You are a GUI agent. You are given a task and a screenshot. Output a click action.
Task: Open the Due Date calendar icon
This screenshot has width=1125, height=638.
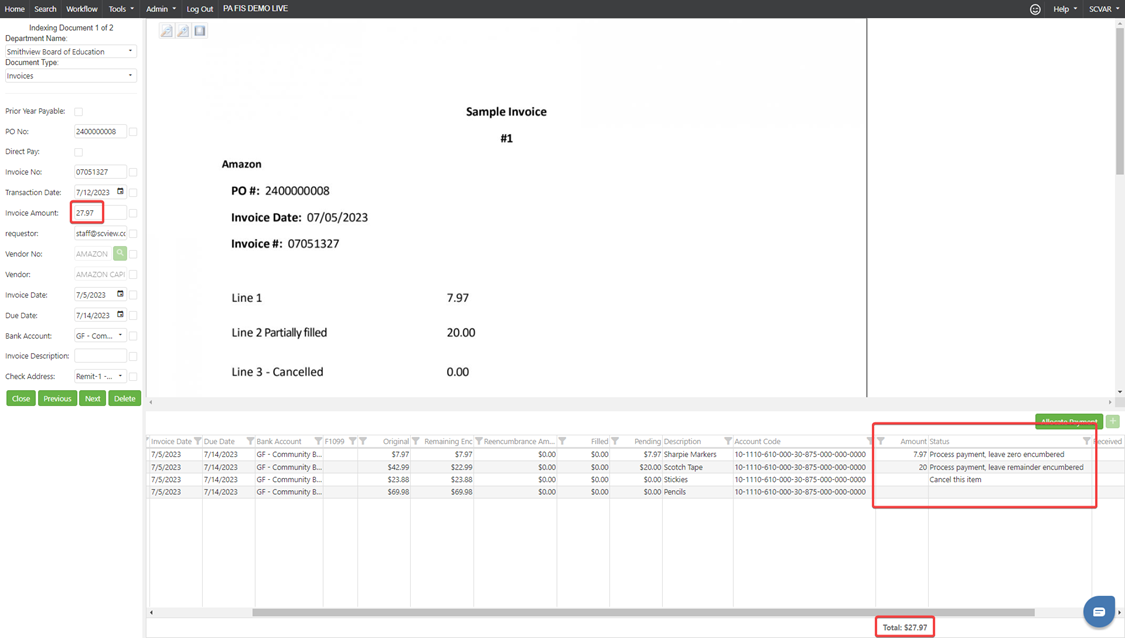pyautogui.click(x=120, y=315)
